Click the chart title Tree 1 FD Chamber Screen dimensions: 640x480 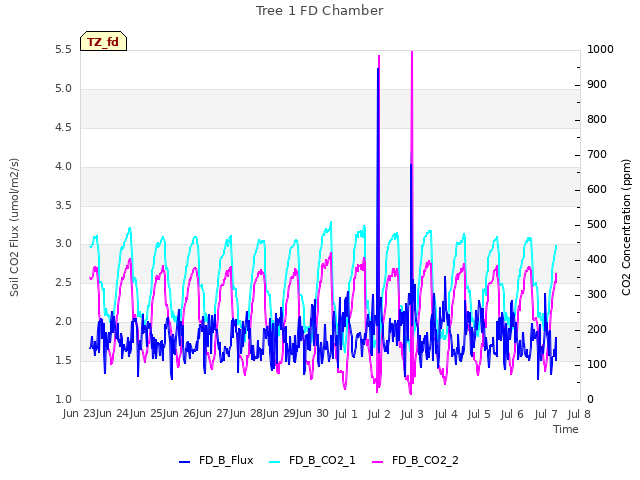tap(320, 11)
